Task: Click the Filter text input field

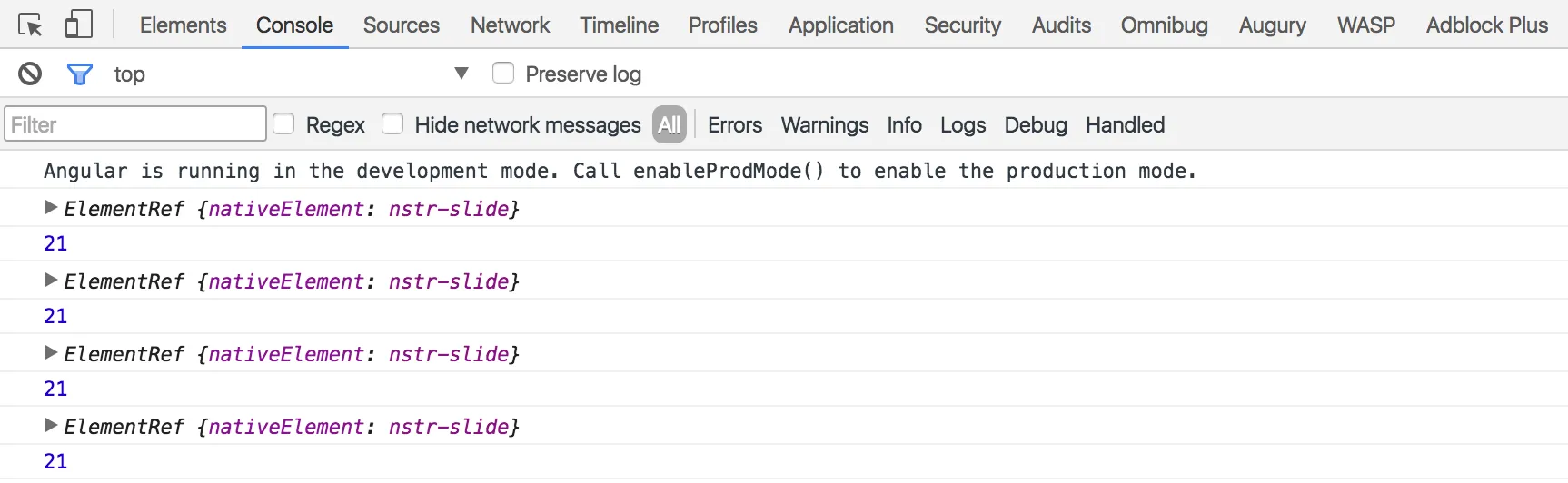Action: 135,124
